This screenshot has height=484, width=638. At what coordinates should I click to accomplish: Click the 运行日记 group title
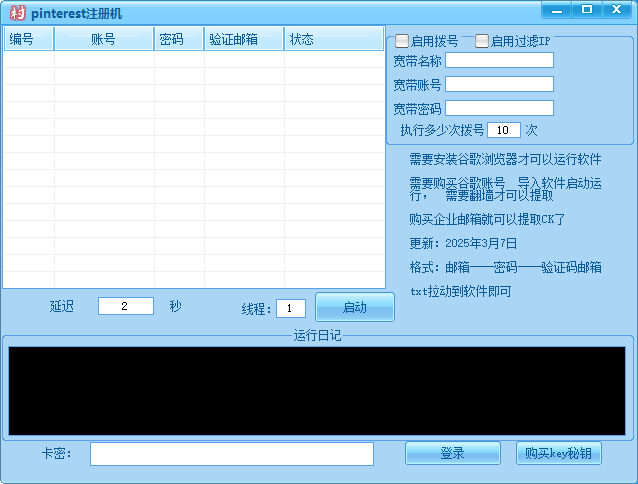(317, 336)
